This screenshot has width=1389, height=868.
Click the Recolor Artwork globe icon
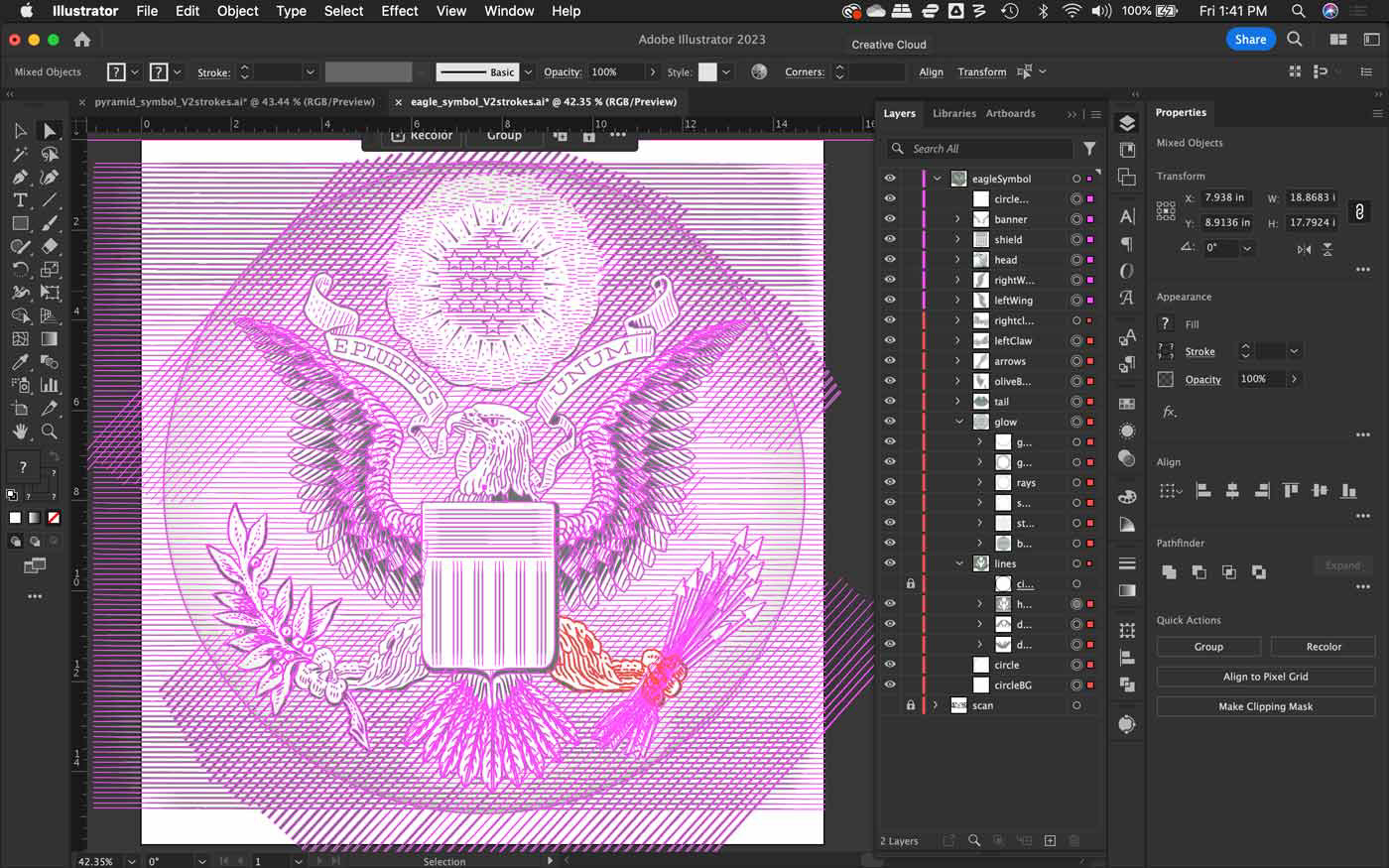click(x=759, y=71)
